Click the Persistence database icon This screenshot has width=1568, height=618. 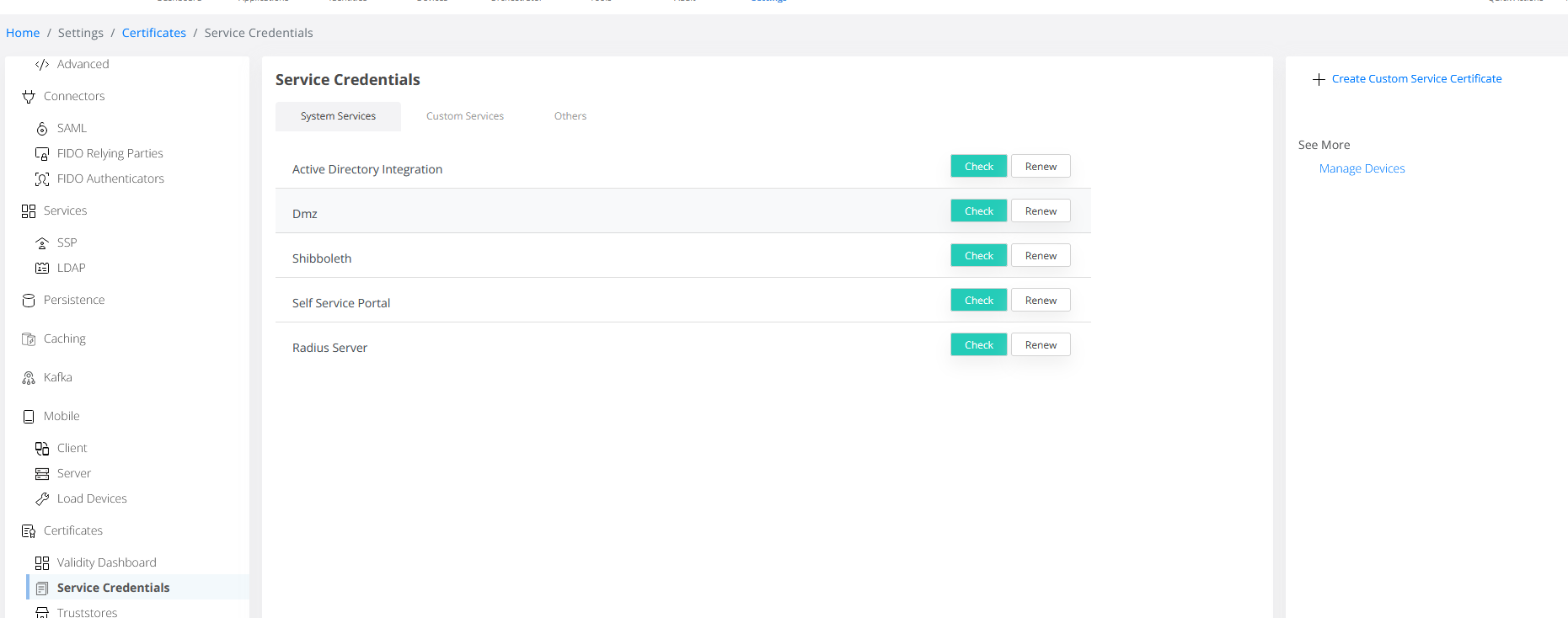[29, 301]
